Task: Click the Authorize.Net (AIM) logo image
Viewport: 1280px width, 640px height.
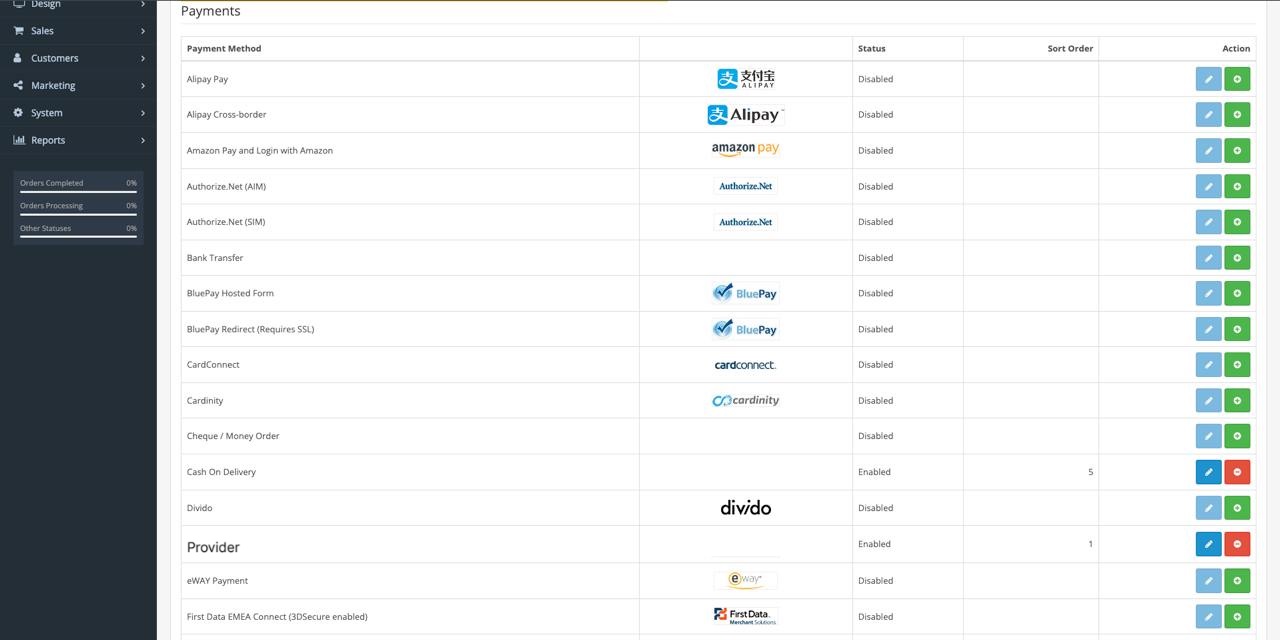Action: pyautogui.click(x=745, y=186)
